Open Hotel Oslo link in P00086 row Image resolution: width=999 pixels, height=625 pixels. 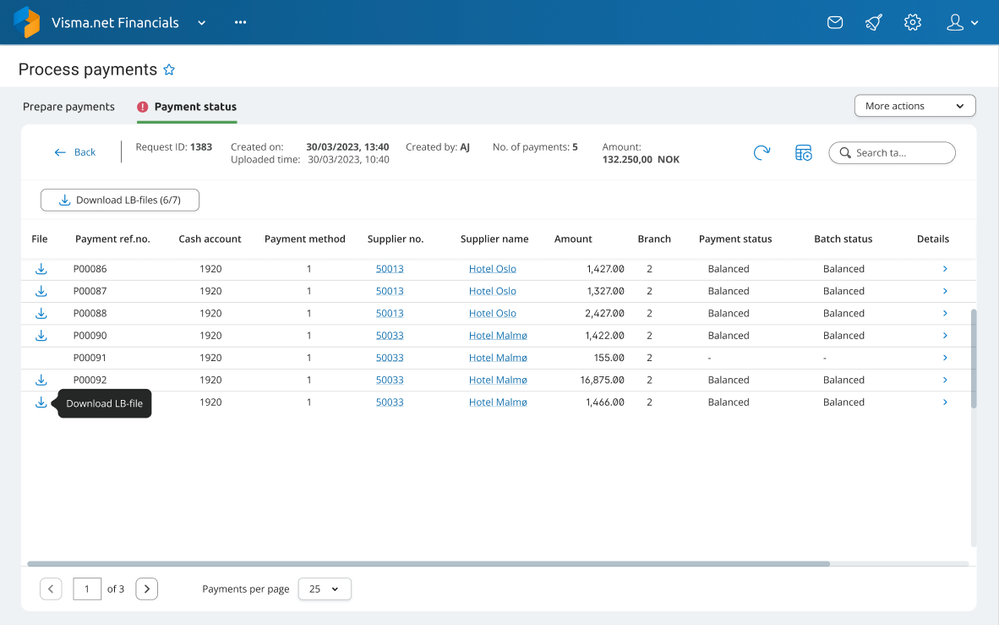pos(492,269)
